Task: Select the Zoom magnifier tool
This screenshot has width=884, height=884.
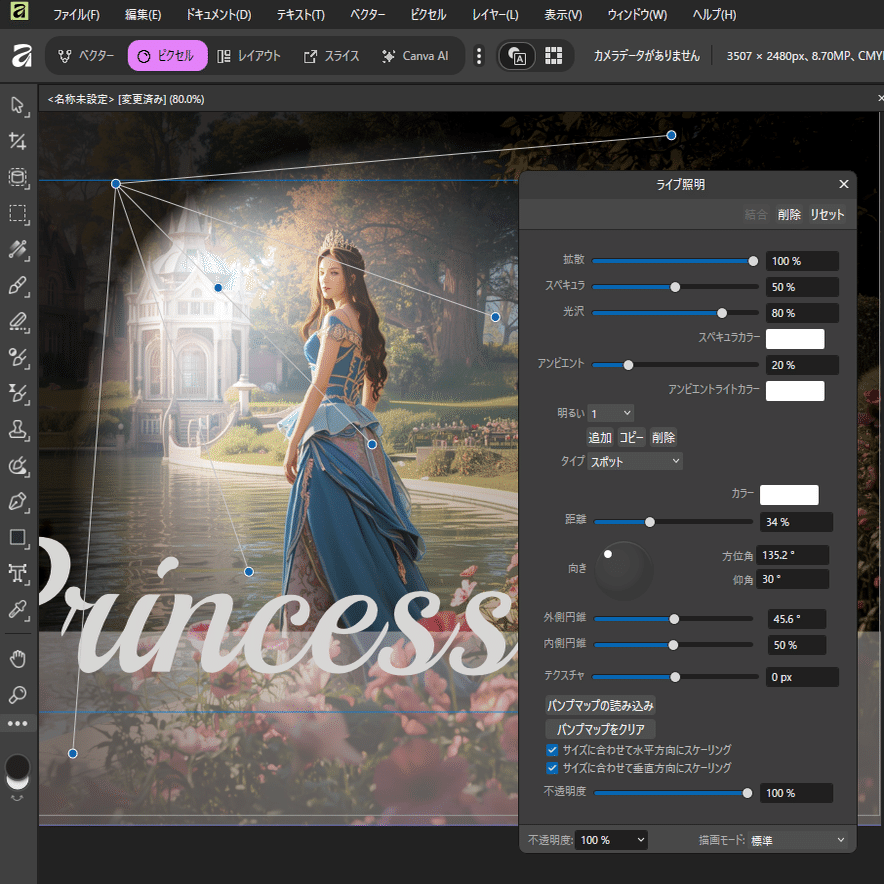Action: (17, 694)
